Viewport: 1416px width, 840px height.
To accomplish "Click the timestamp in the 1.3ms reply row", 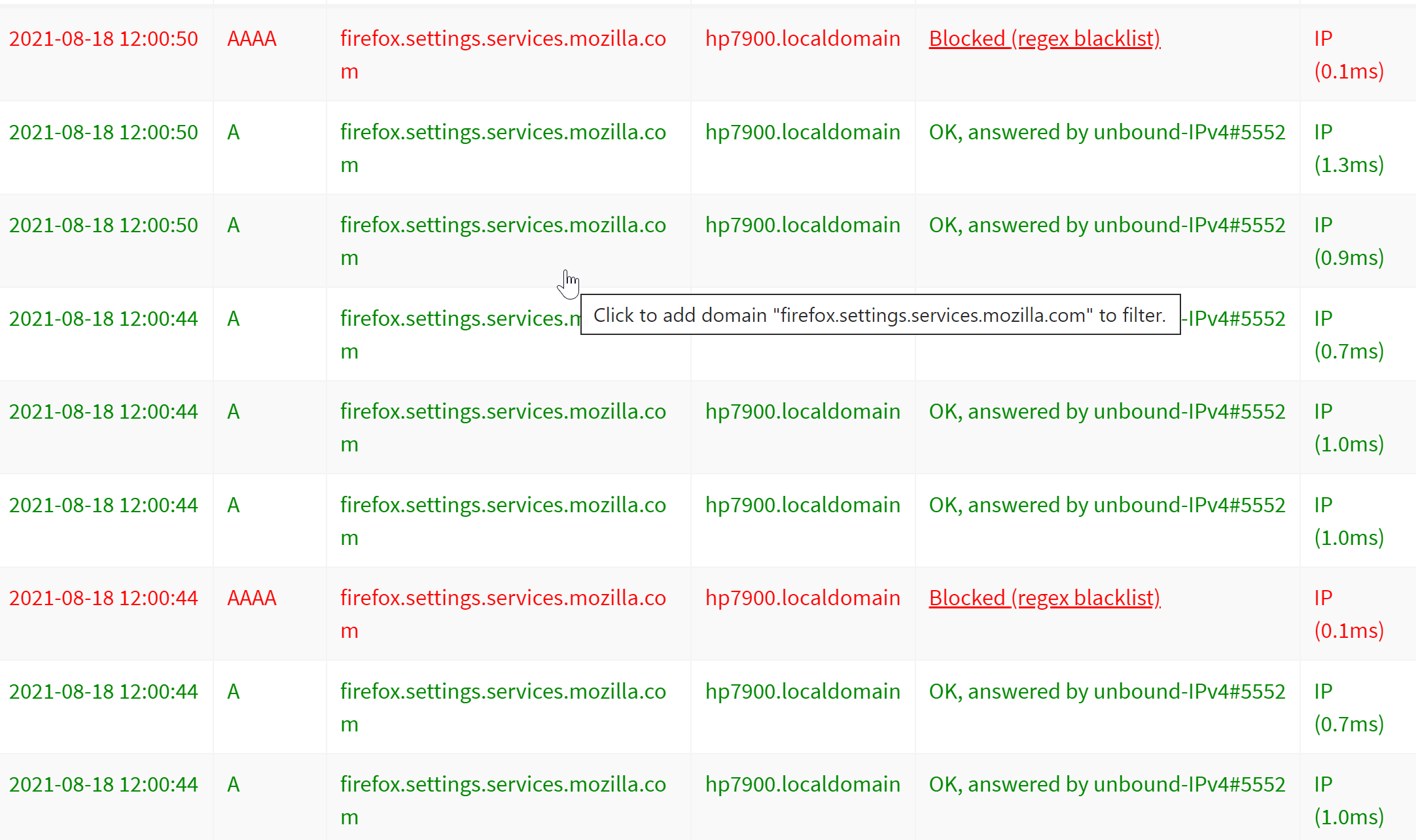I will [103, 132].
